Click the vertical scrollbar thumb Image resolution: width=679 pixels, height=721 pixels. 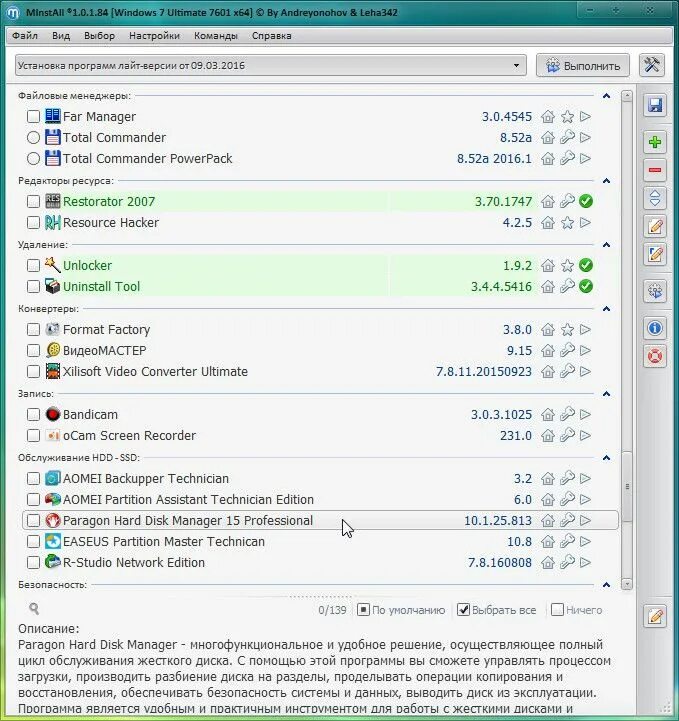626,486
